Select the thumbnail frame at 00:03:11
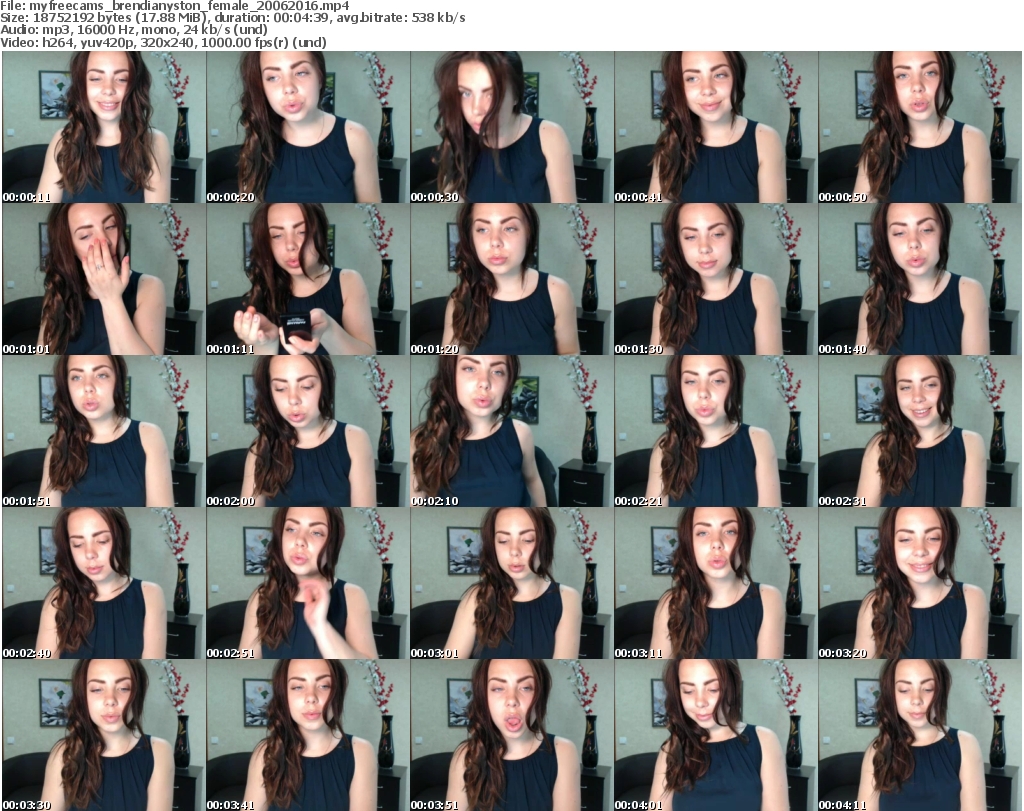1024x811 pixels. [716, 584]
